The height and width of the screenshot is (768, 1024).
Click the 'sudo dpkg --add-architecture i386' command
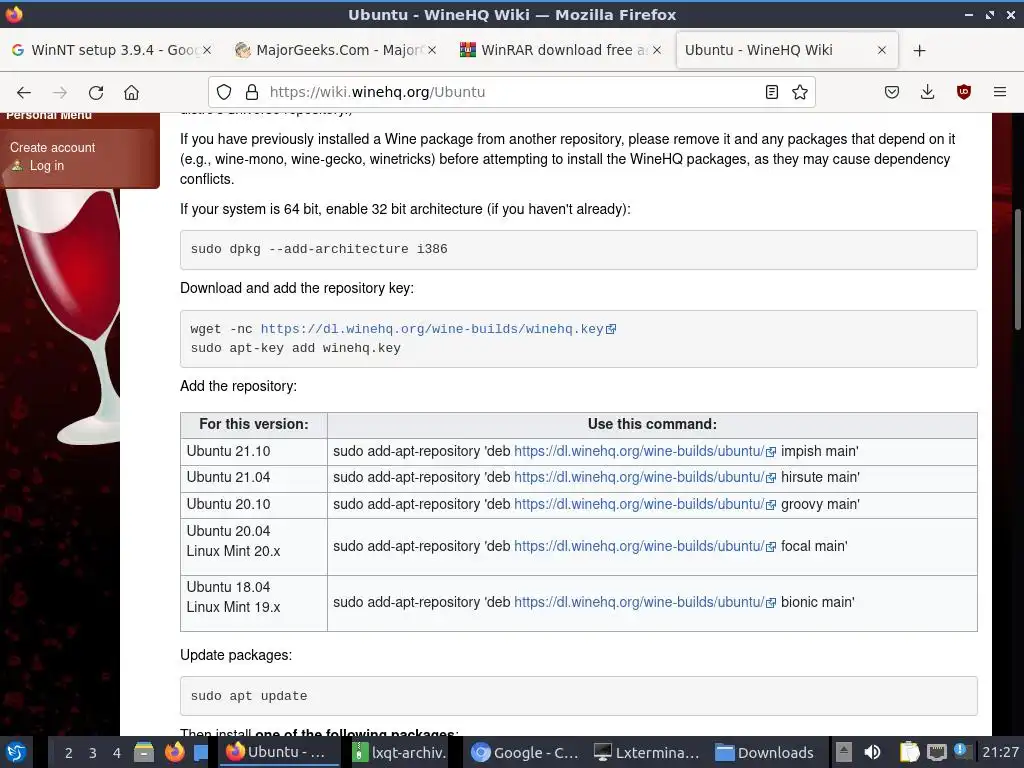(319, 249)
